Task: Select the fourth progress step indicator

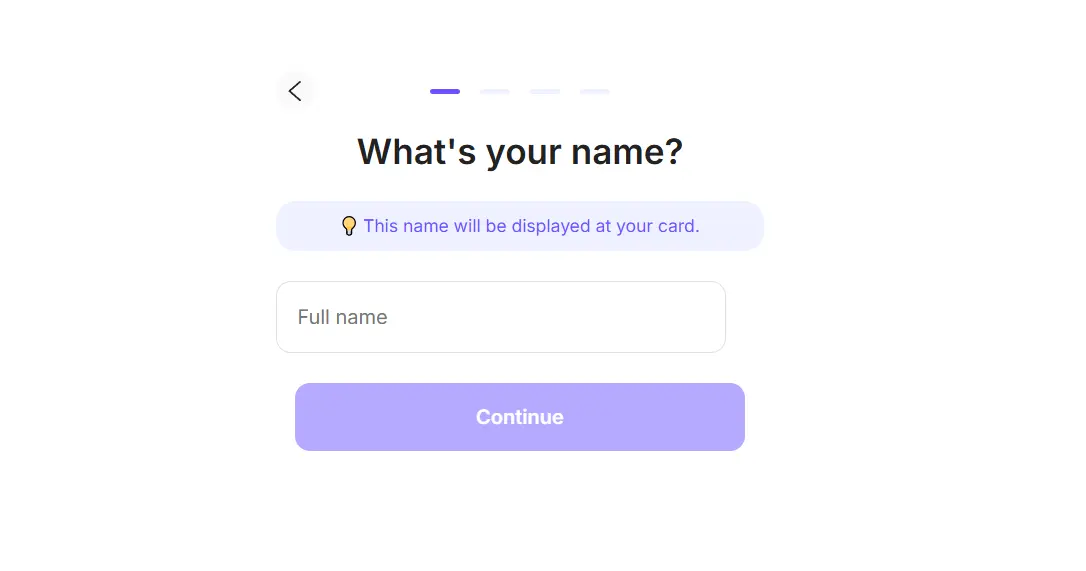Action: point(594,91)
